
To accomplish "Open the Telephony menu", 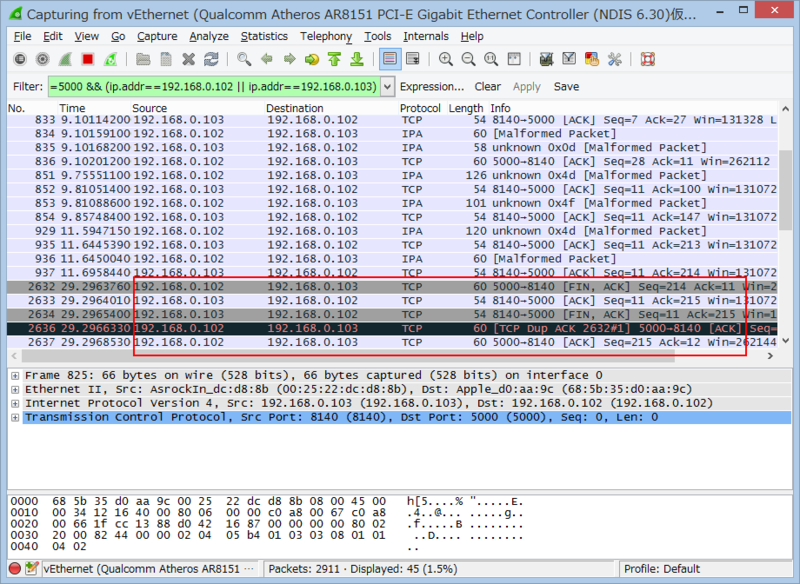I will (x=326, y=36).
